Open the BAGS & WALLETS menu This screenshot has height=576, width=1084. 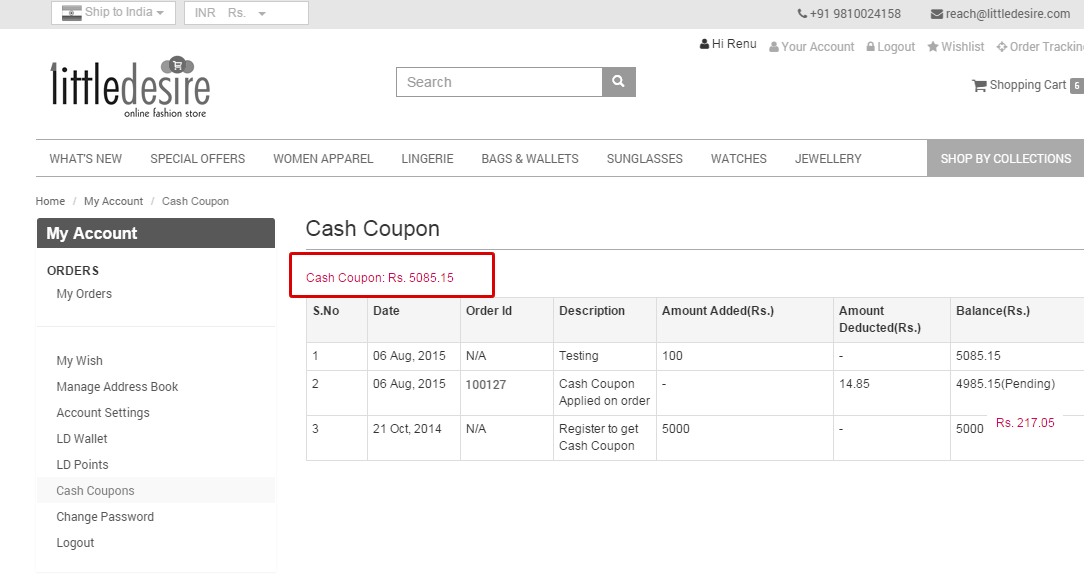point(530,158)
